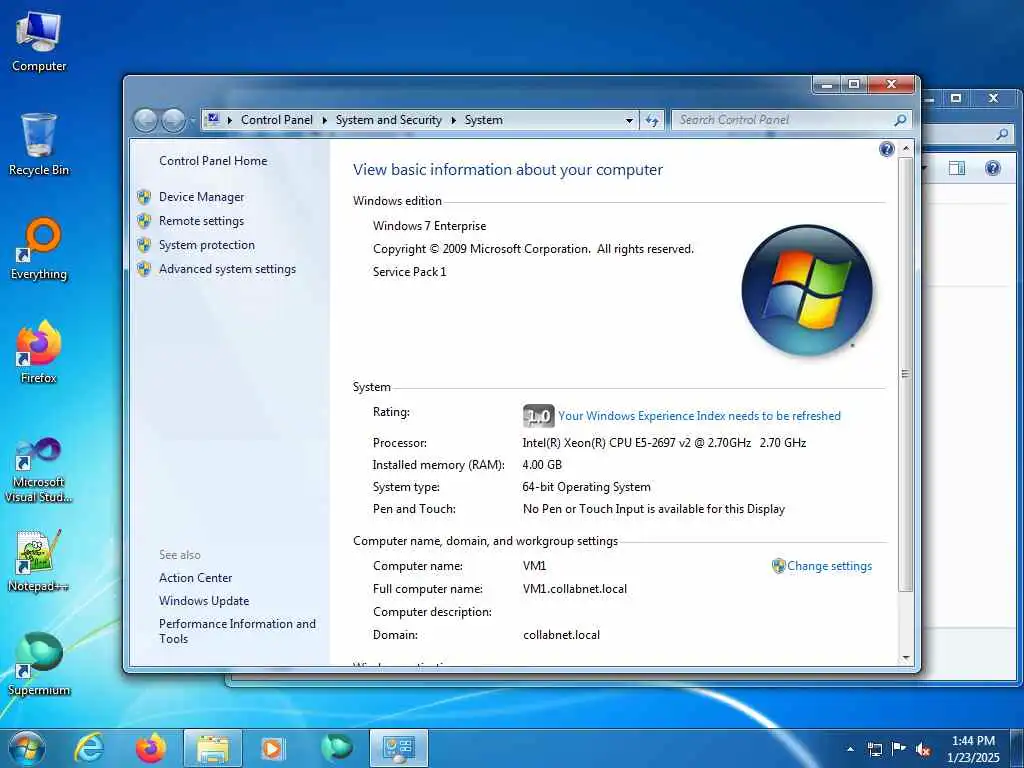Click the 64-bit Operating System text
This screenshot has width=1024, height=768.
[x=586, y=487]
